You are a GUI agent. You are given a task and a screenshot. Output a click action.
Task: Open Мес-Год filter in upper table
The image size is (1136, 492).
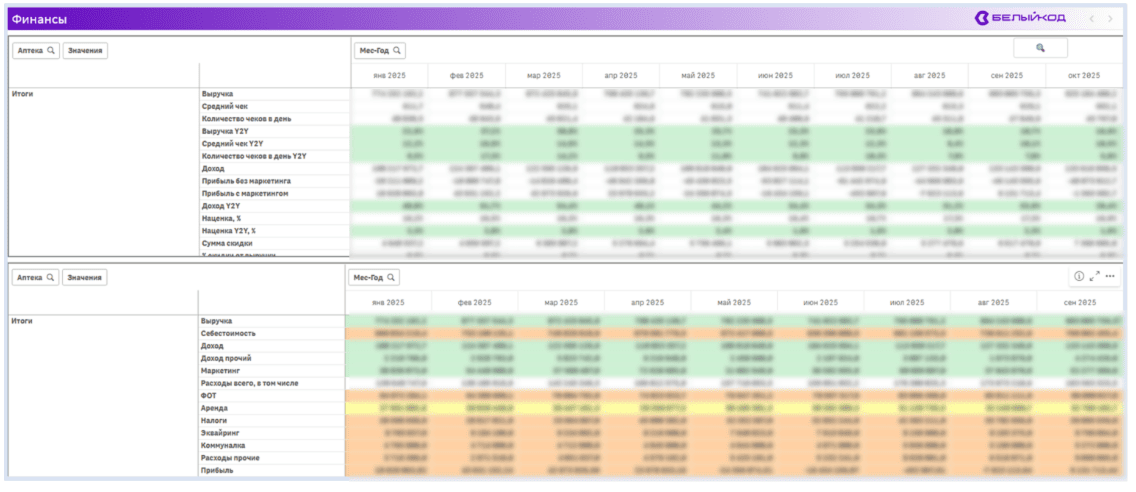click(380, 50)
